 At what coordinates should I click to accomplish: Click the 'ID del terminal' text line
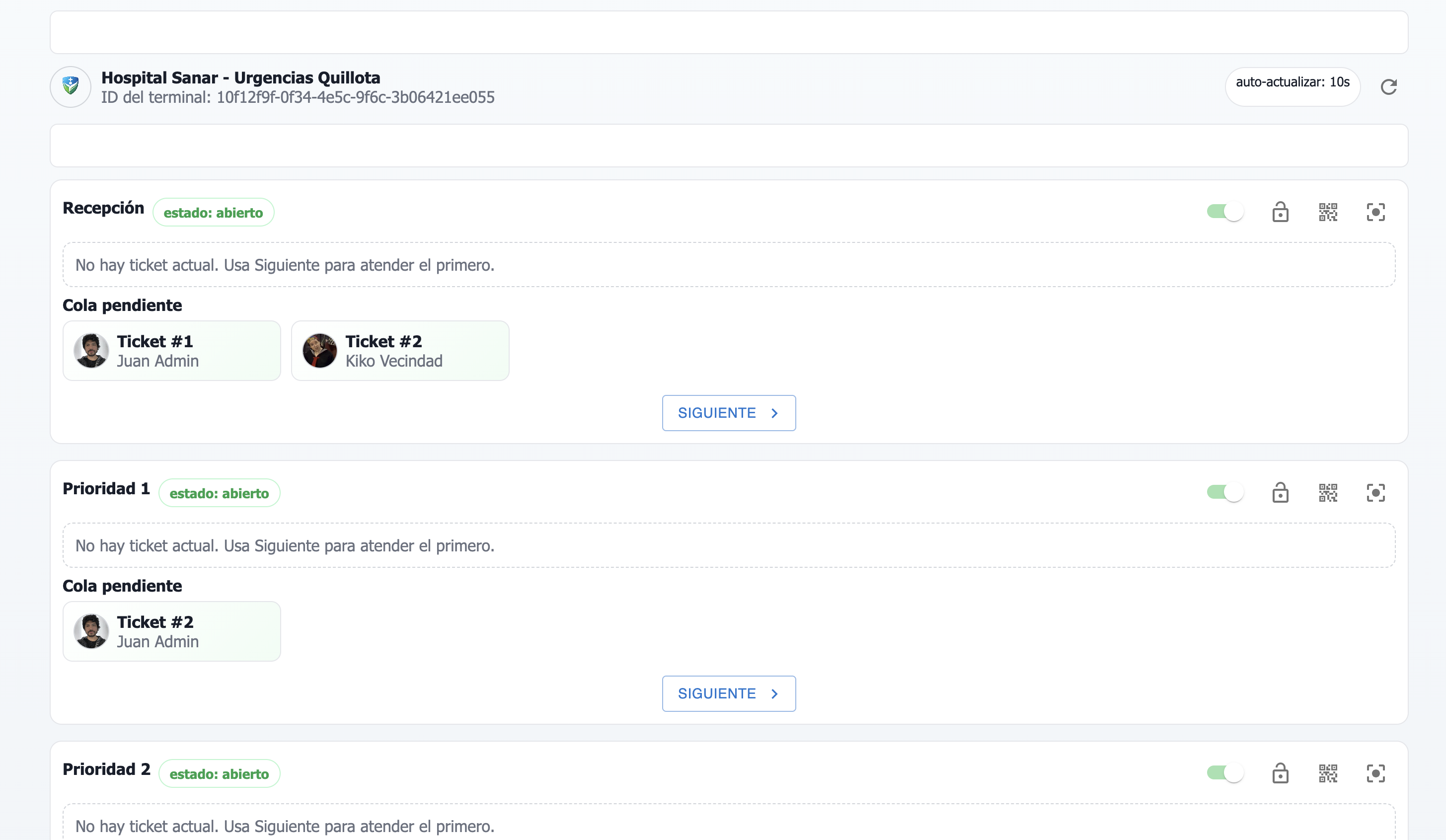[298, 97]
